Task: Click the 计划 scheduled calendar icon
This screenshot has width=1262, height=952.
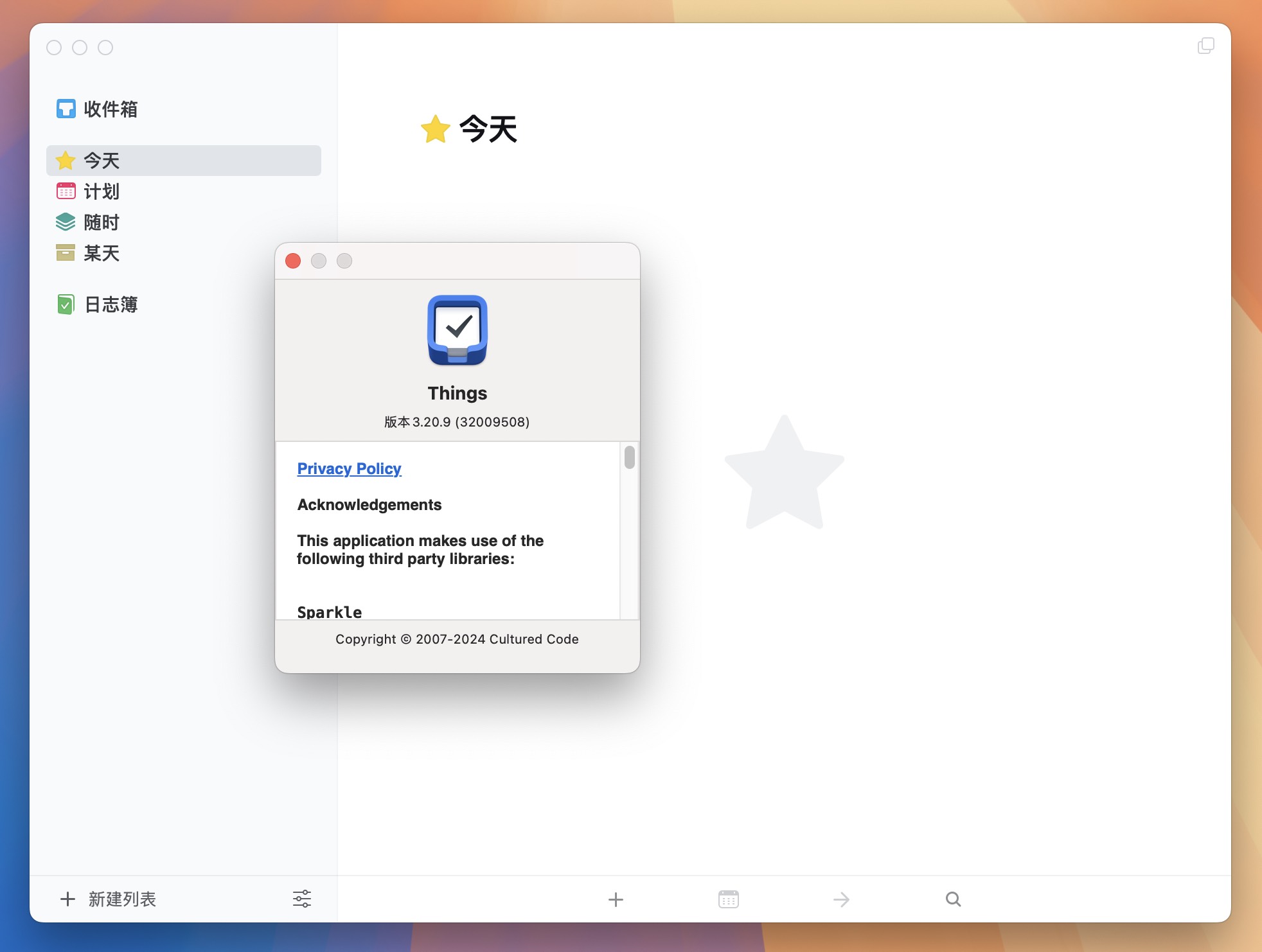Action: pos(66,191)
